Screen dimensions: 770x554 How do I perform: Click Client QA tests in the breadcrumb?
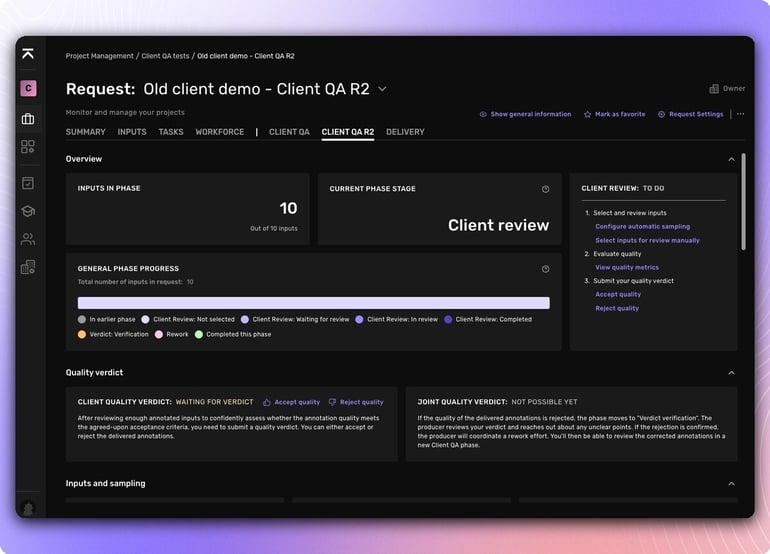(165, 56)
